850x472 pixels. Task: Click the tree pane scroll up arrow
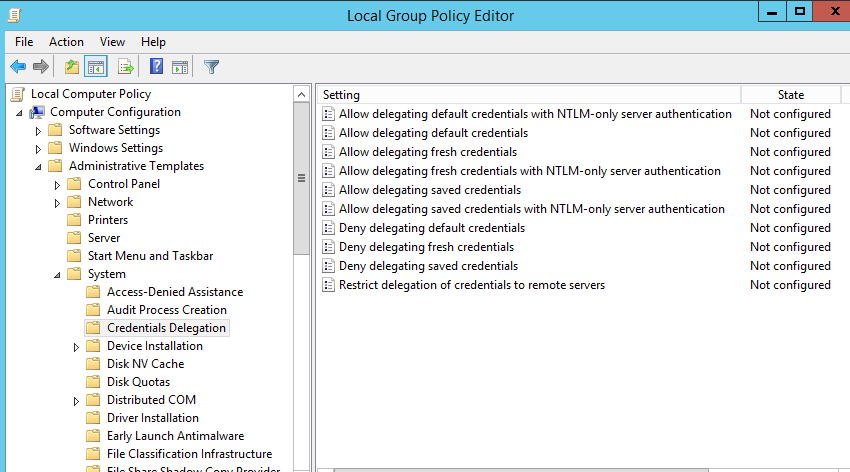(x=301, y=95)
